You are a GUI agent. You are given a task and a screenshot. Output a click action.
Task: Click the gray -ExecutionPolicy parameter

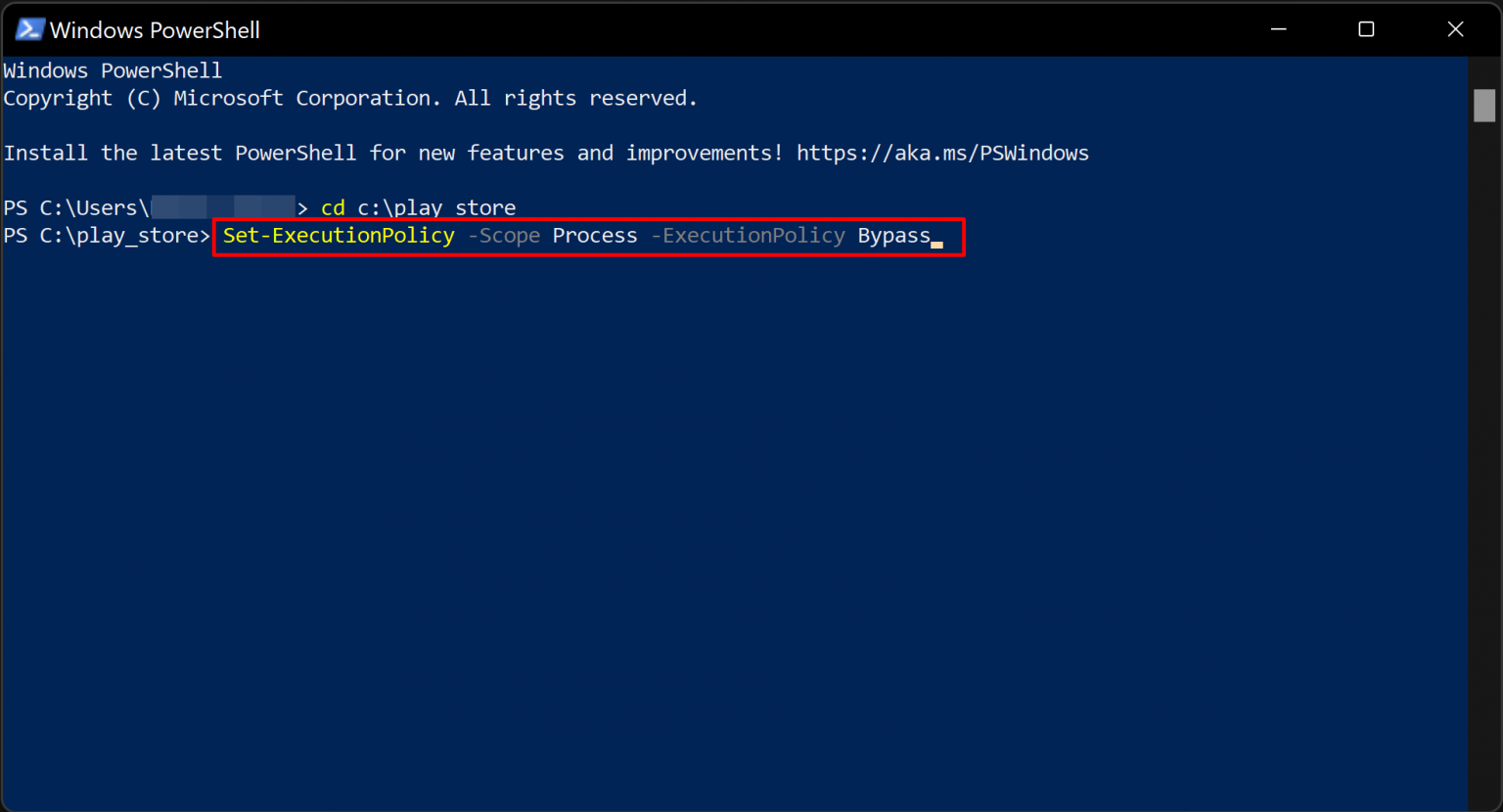point(749,236)
